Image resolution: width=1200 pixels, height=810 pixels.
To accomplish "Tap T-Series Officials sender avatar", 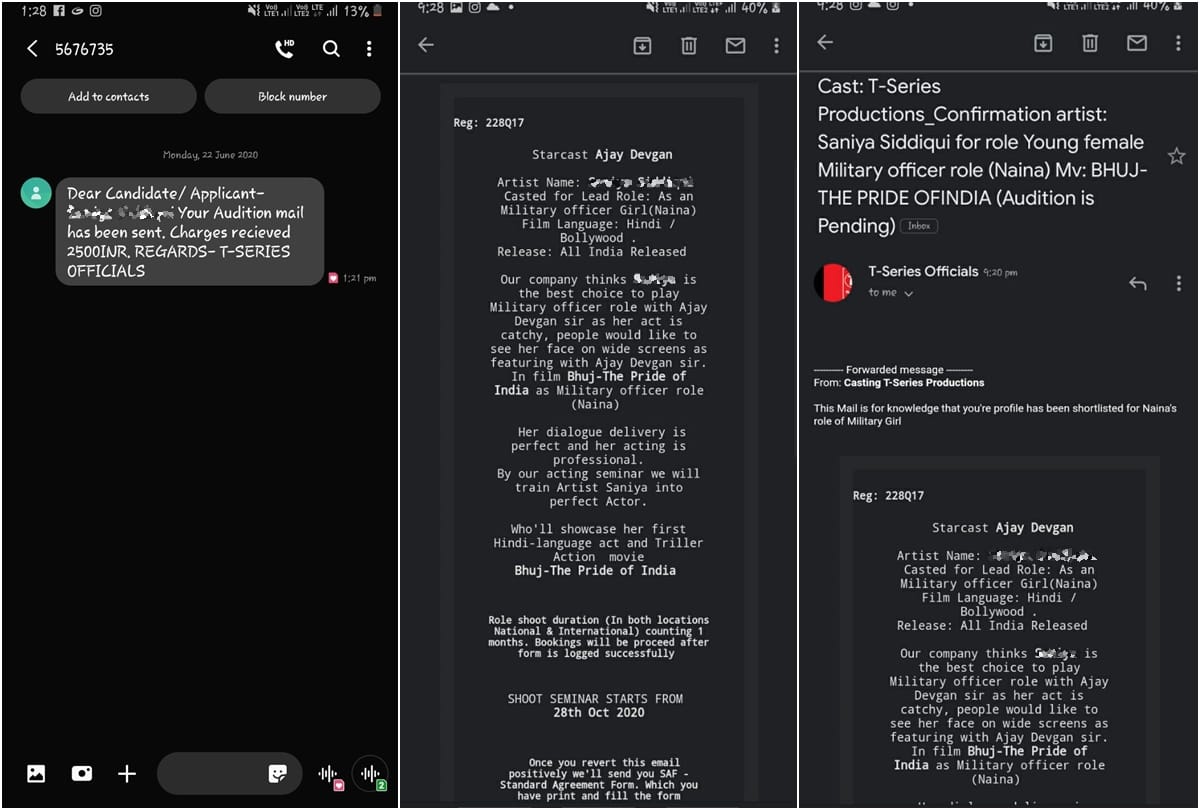I will [x=833, y=283].
